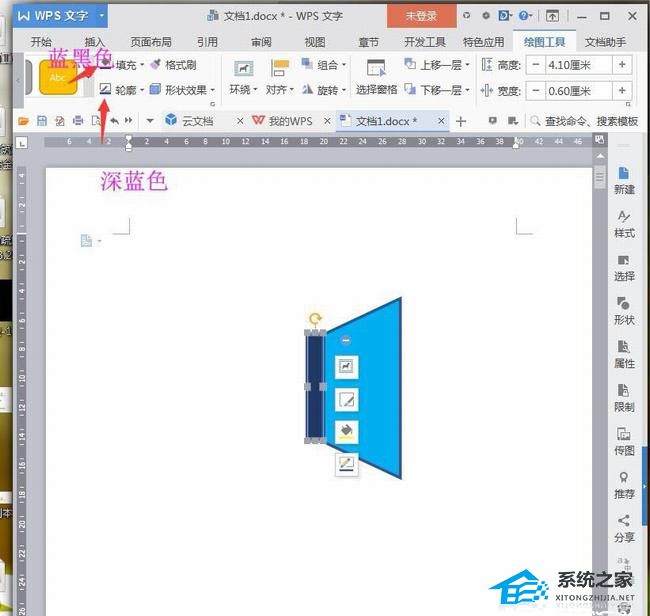Click the rotation handle above the rectangle
Viewport: 650px width, 616px height.
pos(315,319)
